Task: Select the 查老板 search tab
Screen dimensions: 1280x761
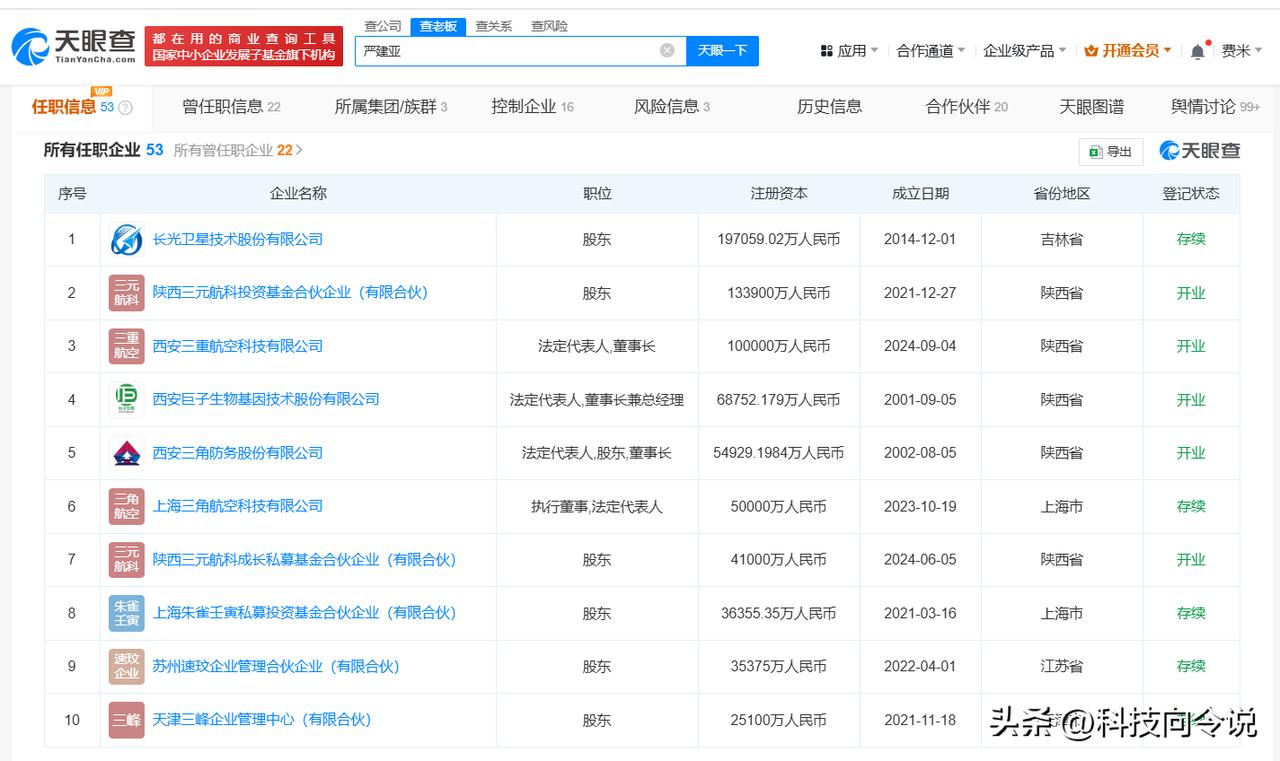Action: pyautogui.click(x=438, y=26)
